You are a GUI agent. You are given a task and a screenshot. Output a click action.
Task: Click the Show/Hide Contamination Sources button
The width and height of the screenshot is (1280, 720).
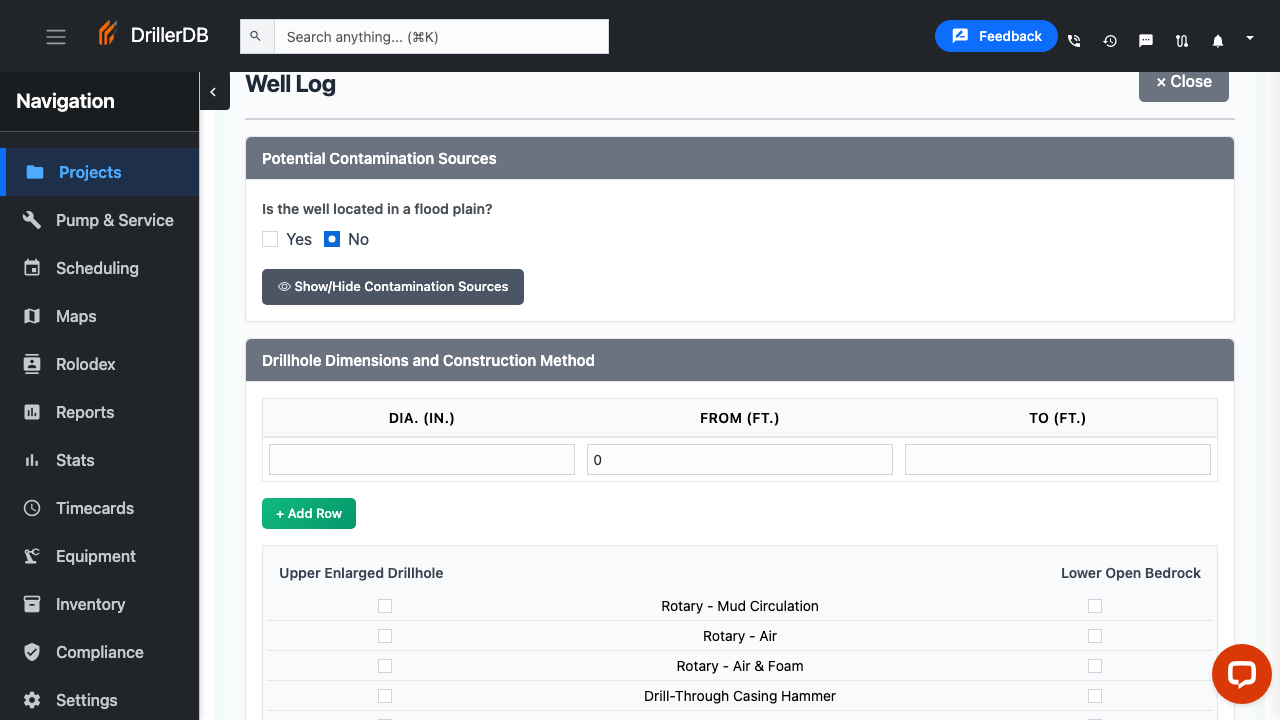tap(392, 287)
